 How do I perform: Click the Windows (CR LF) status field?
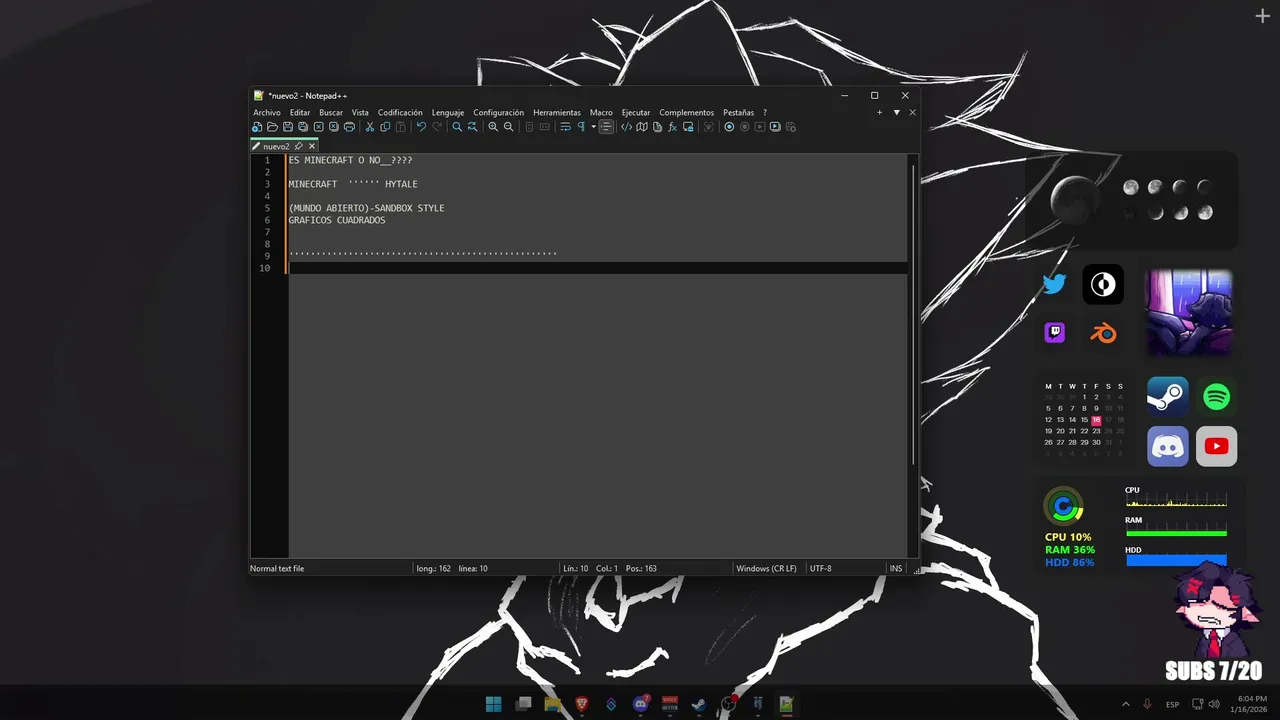pos(766,568)
